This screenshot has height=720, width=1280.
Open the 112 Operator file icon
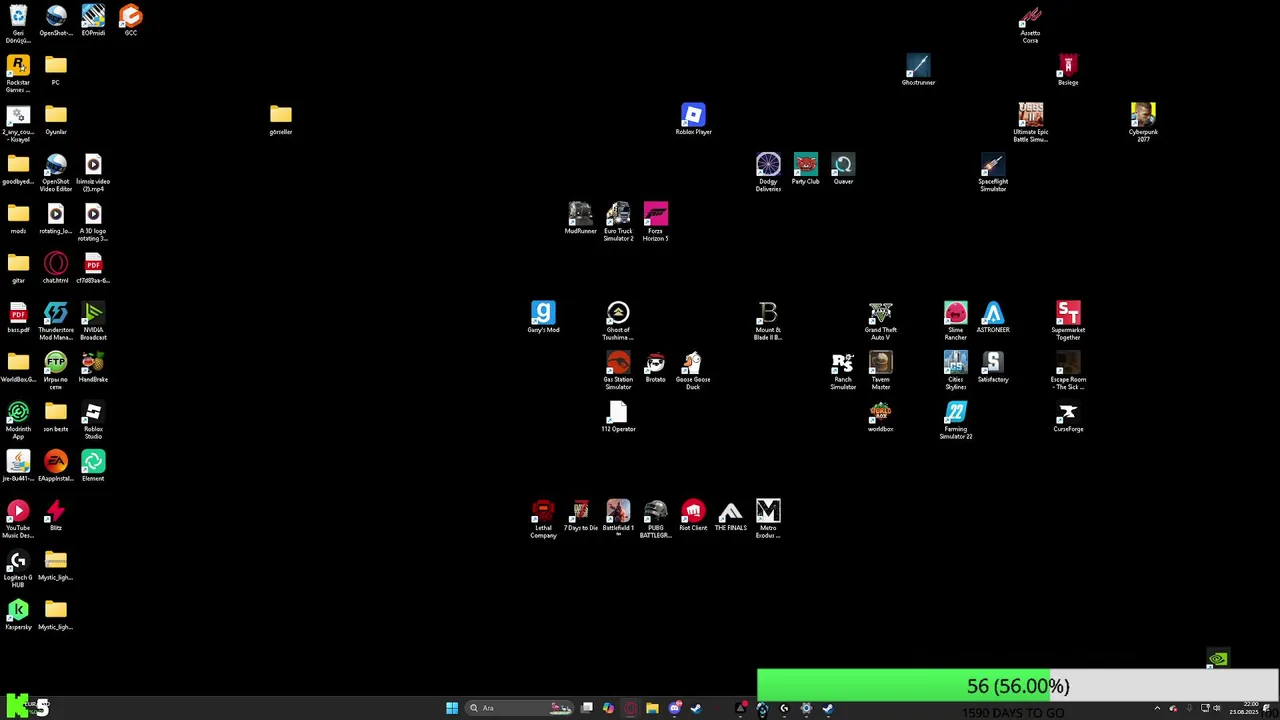tap(618, 417)
